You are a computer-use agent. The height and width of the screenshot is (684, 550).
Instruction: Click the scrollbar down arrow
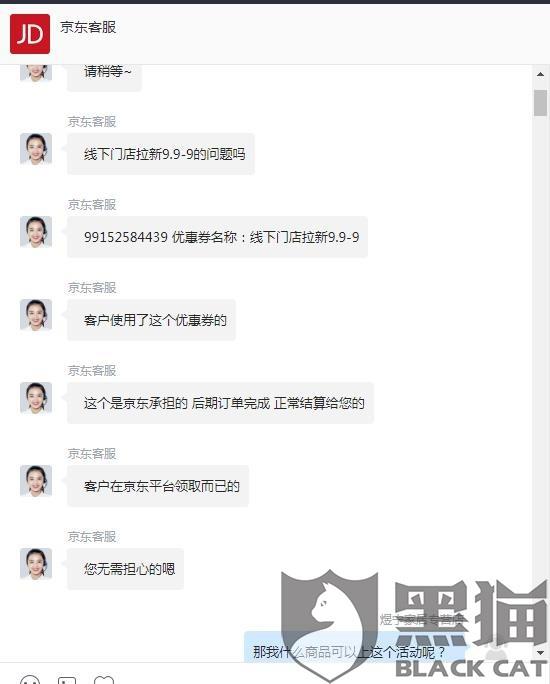pyautogui.click(x=540, y=653)
